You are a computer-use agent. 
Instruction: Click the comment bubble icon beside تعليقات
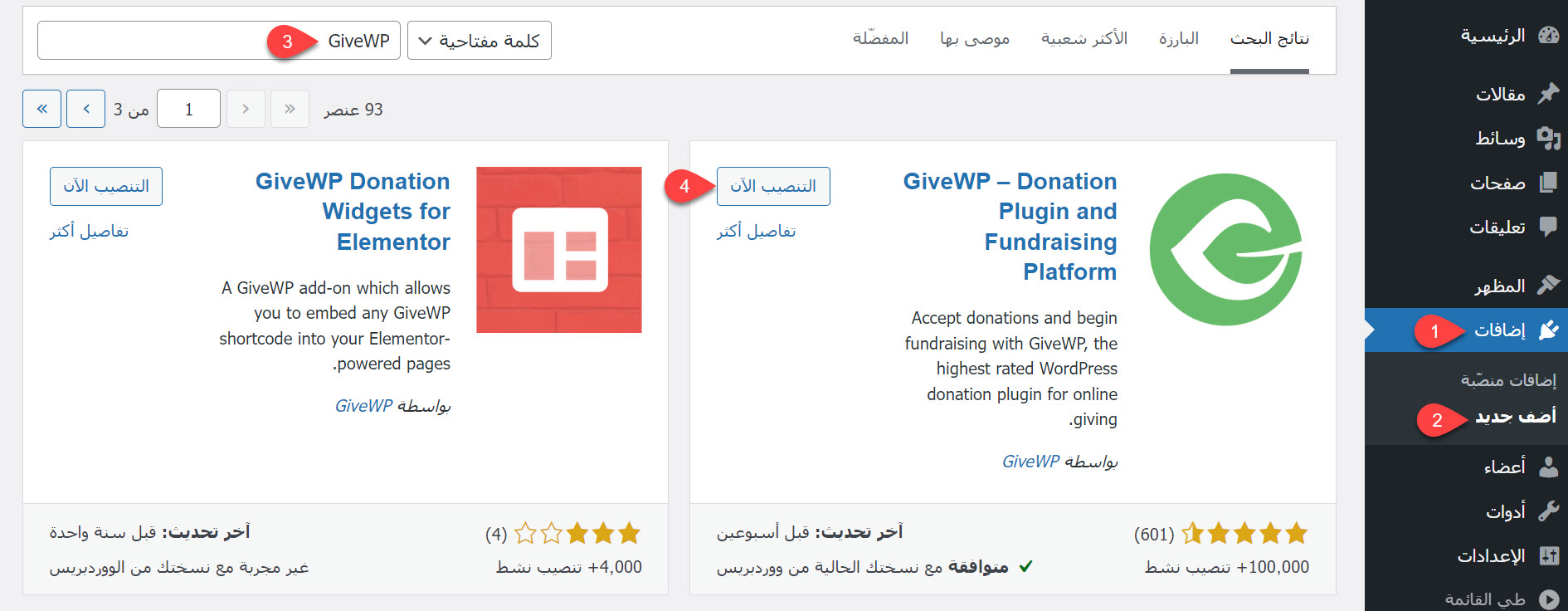pyautogui.click(x=1548, y=227)
